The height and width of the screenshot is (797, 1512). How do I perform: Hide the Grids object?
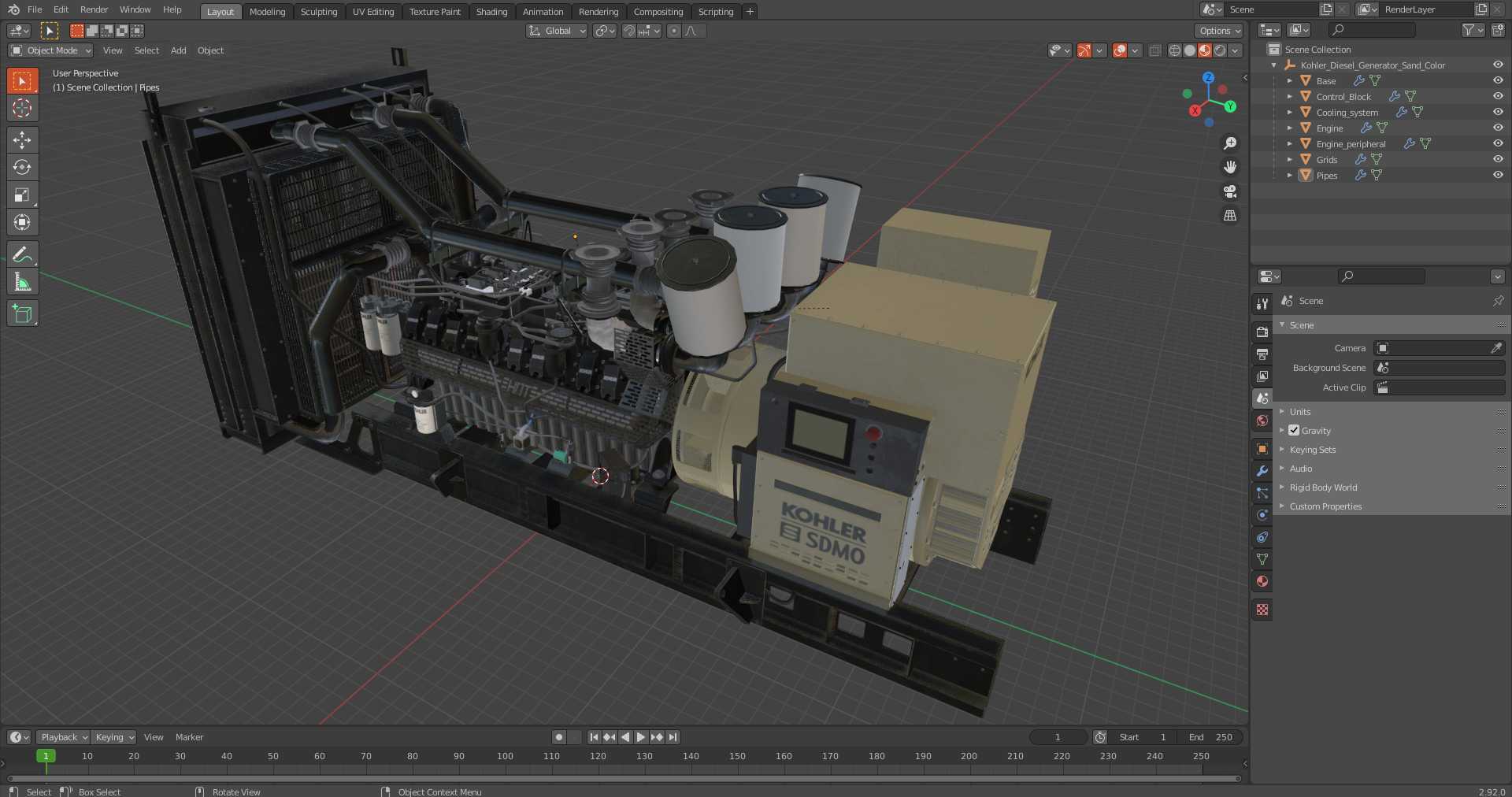[x=1498, y=159]
